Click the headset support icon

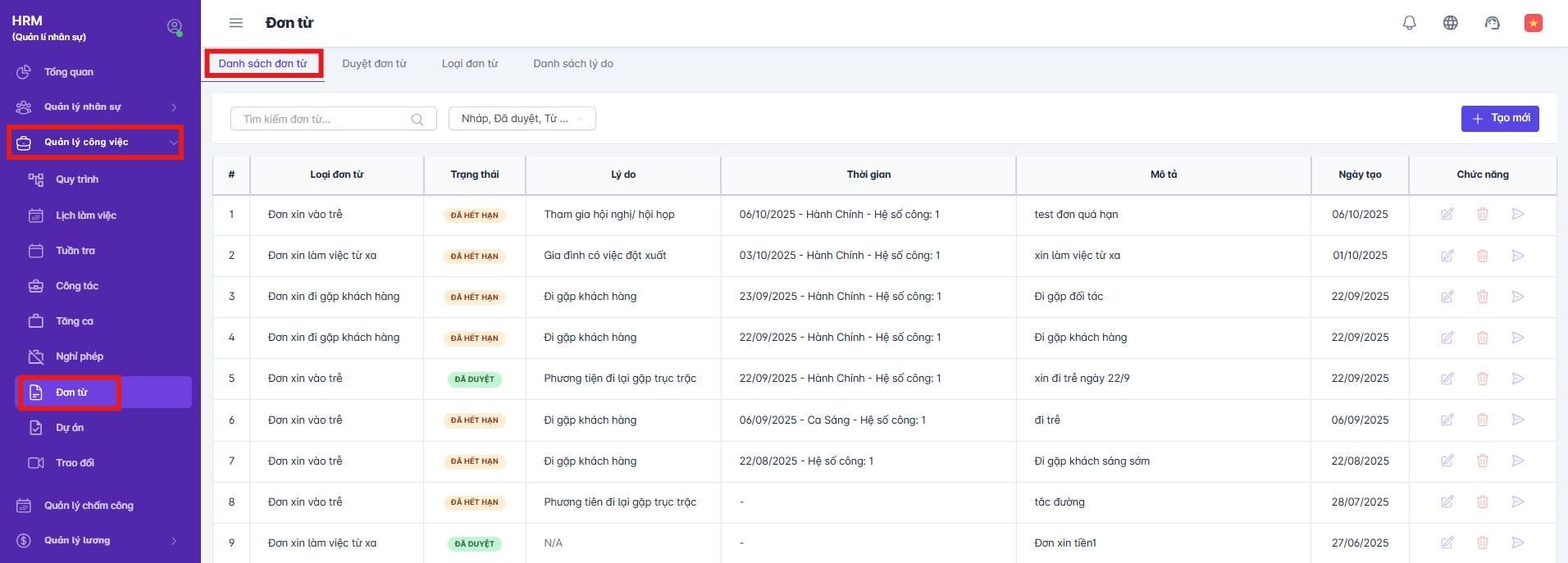(x=1492, y=23)
